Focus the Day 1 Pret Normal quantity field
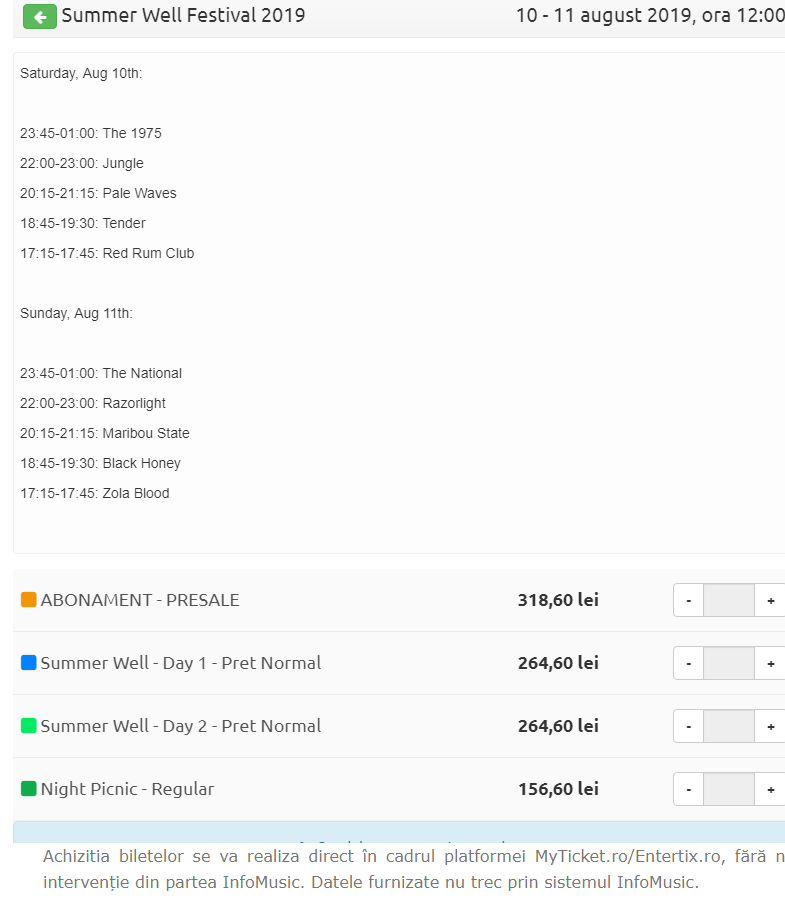 [728, 663]
